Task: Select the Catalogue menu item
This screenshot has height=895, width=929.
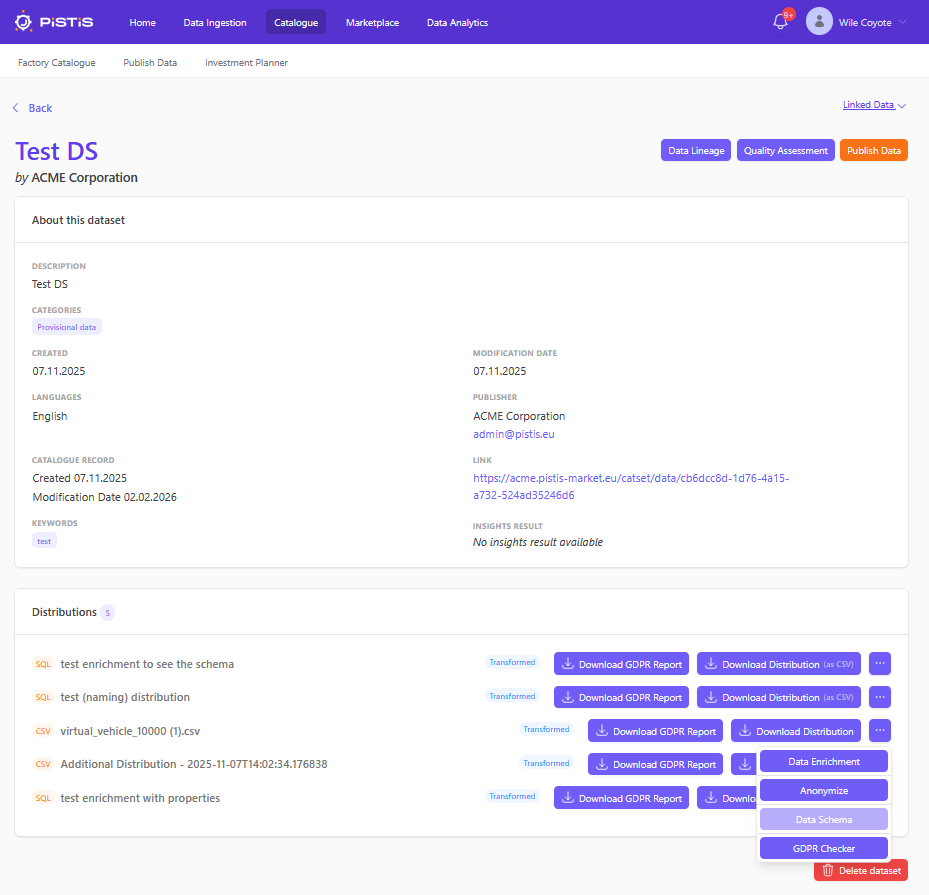Action: [x=296, y=22]
